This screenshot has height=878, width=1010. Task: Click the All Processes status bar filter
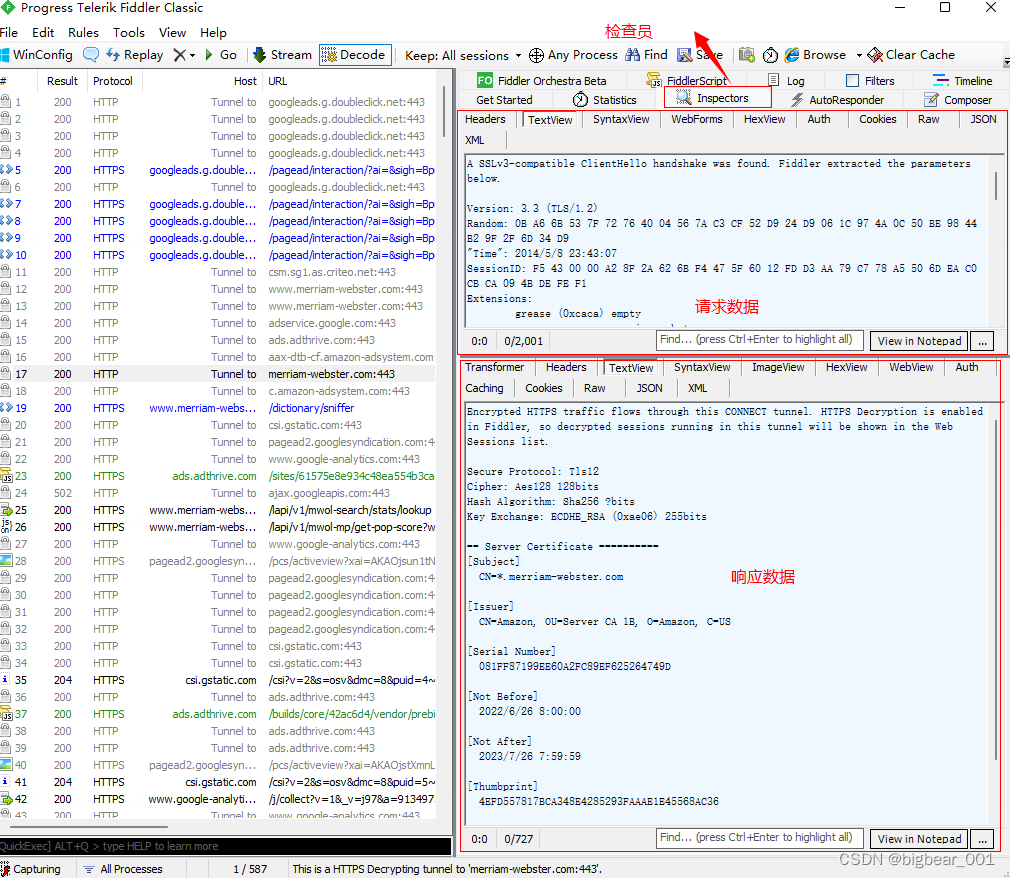(x=123, y=869)
